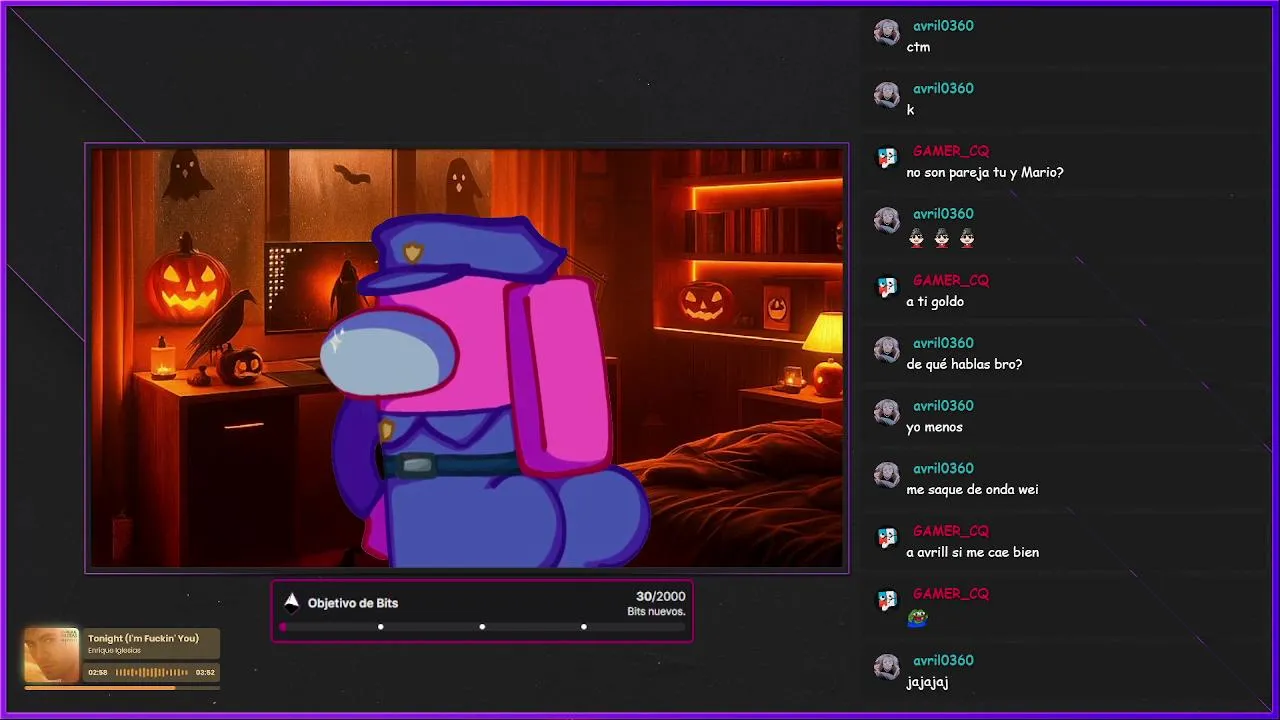
Task: Click username GAMER_CQ above the frog emote
Action: click(950, 594)
